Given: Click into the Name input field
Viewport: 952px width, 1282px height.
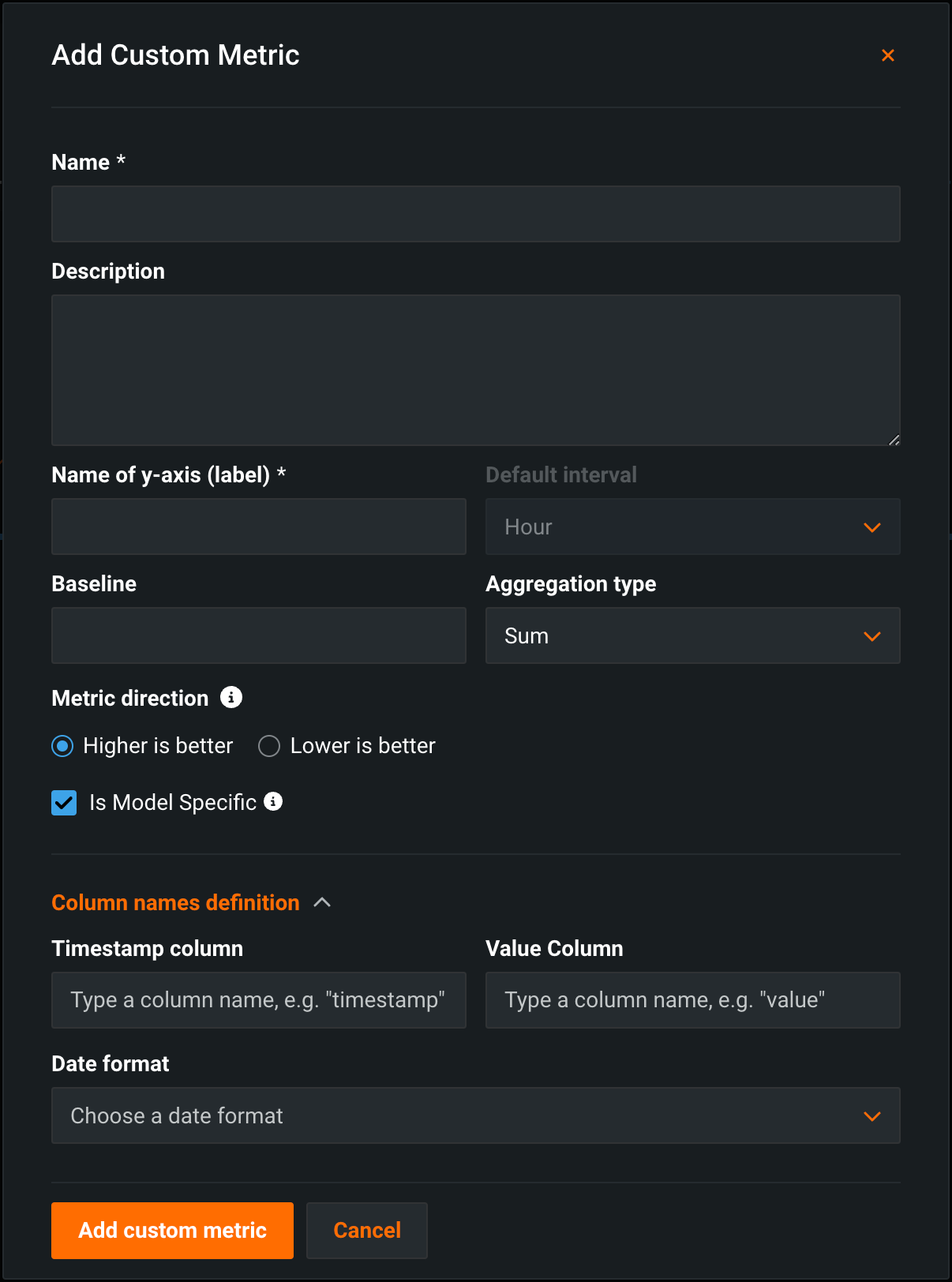Looking at the screenshot, I should coord(475,214).
